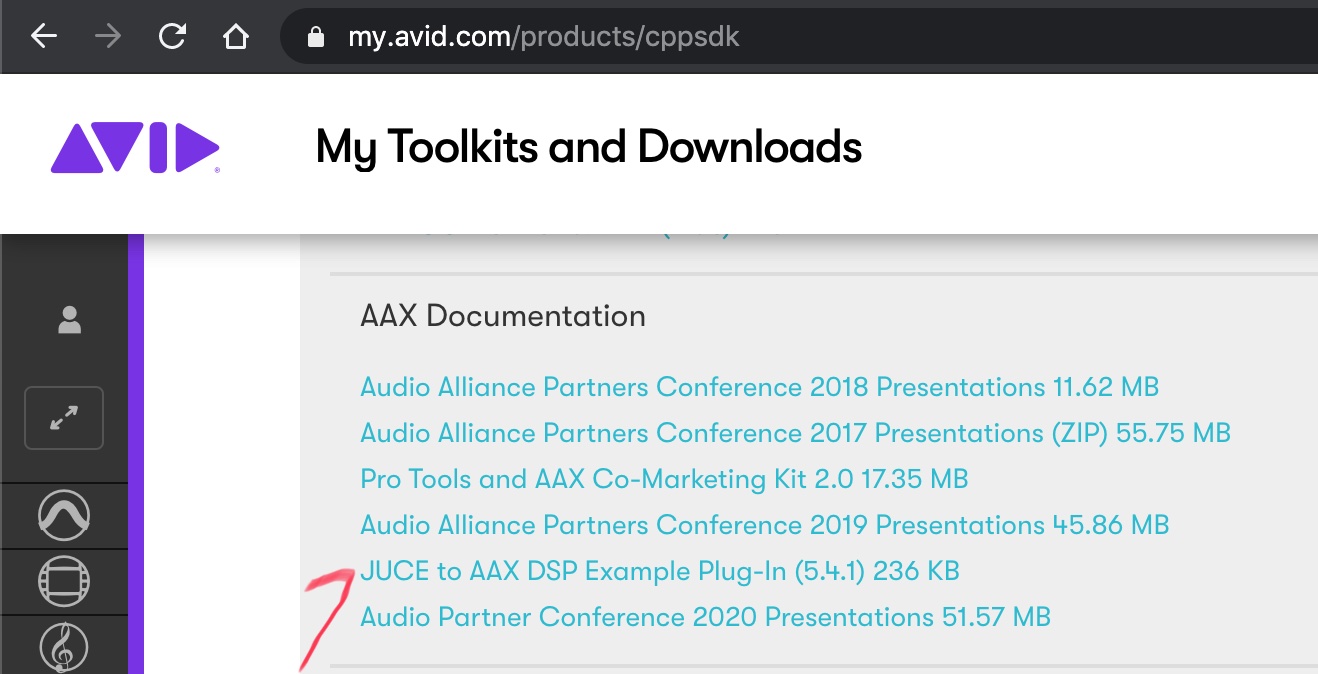Download the 2019 Conference Presentations file
This screenshot has height=674, width=1318.
coord(764,525)
